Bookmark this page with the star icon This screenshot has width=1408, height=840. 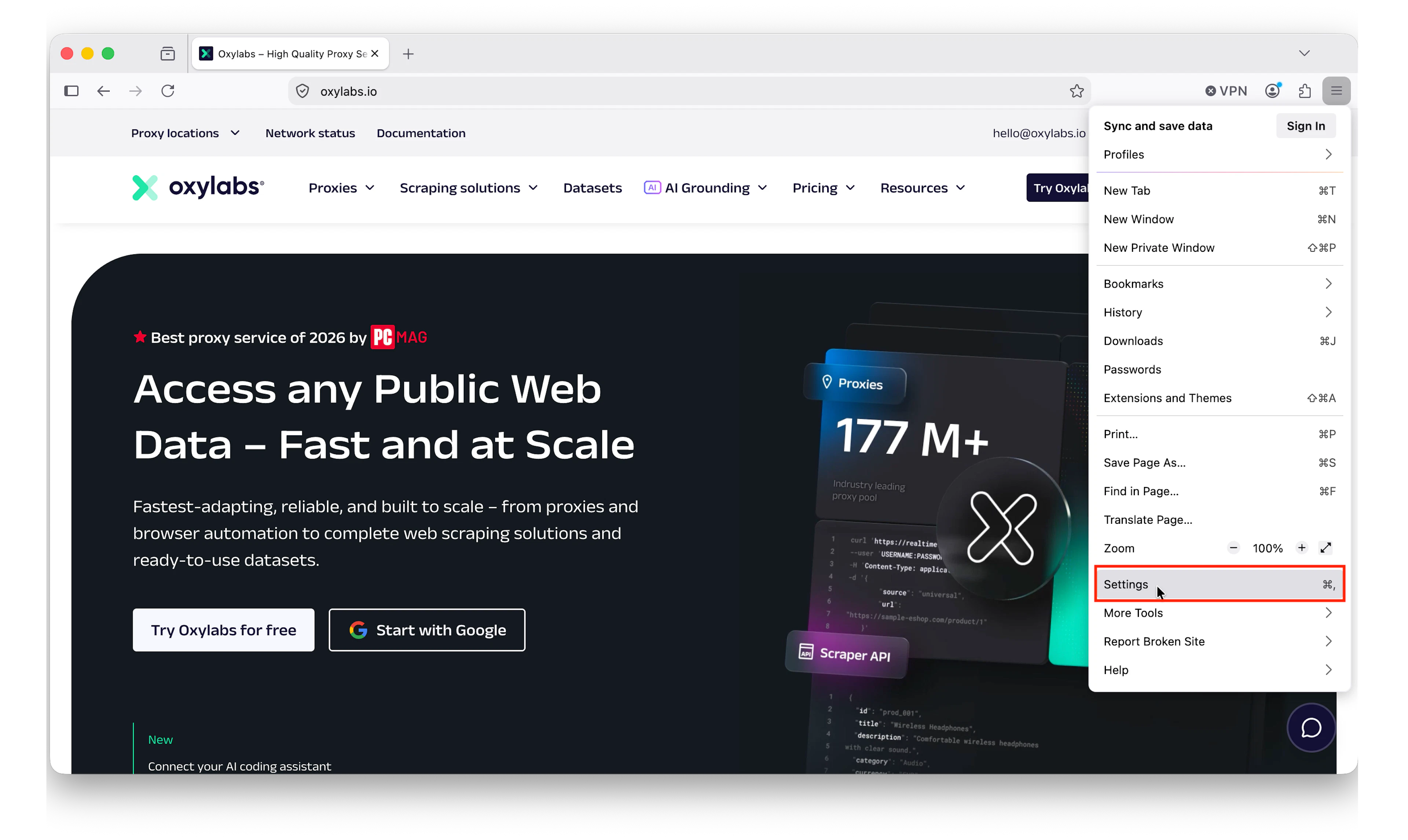(1076, 91)
